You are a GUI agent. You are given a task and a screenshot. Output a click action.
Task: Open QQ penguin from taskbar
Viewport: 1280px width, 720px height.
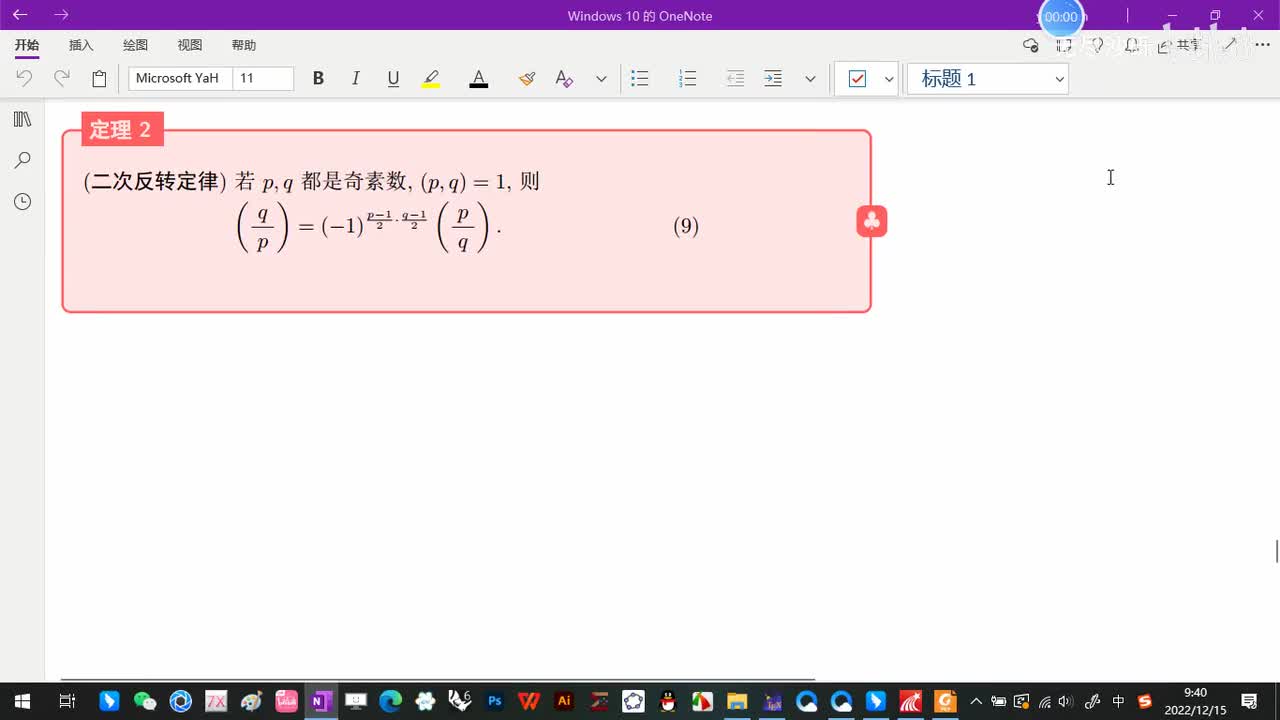click(668, 701)
